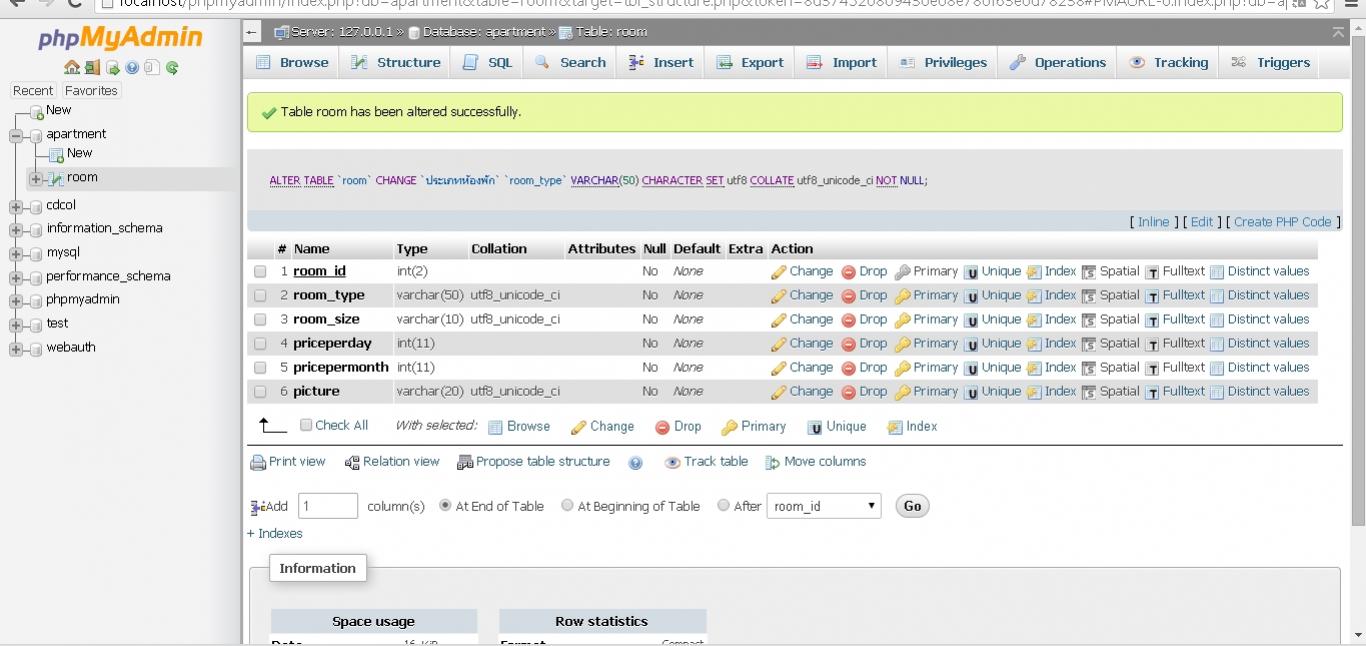This screenshot has width=1366, height=646.
Task: Go to phpMyAdmin home icon
Action: click(72, 68)
